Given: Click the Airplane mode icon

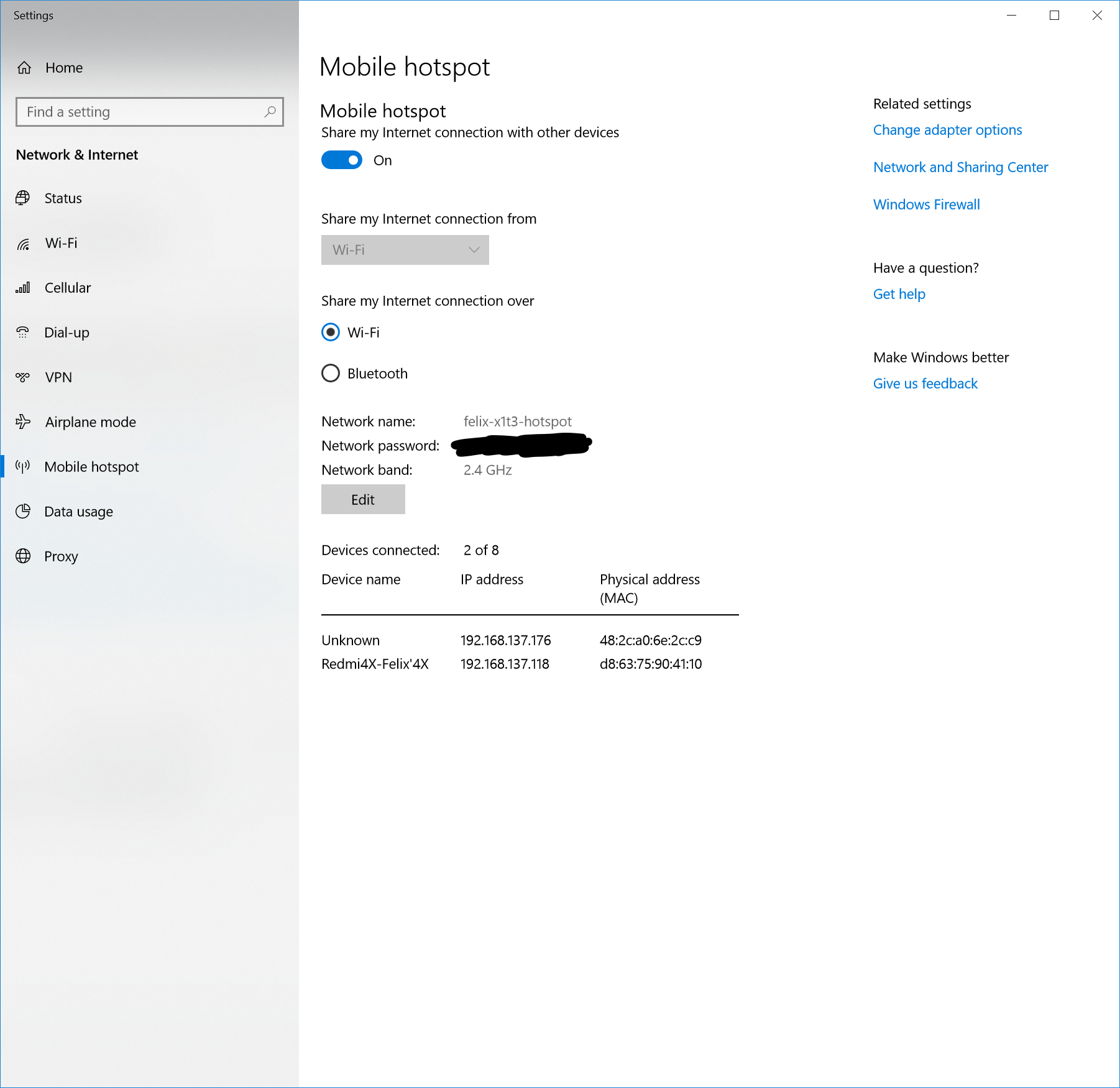Looking at the screenshot, I should (23, 422).
